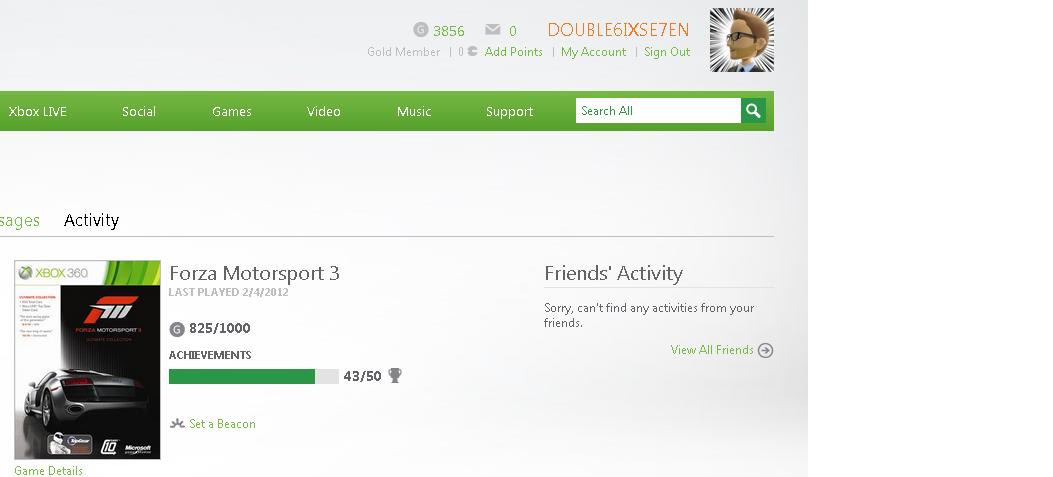The image size is (1053, 477).
Task: Click the Add Points link
Action: (514, 52)
